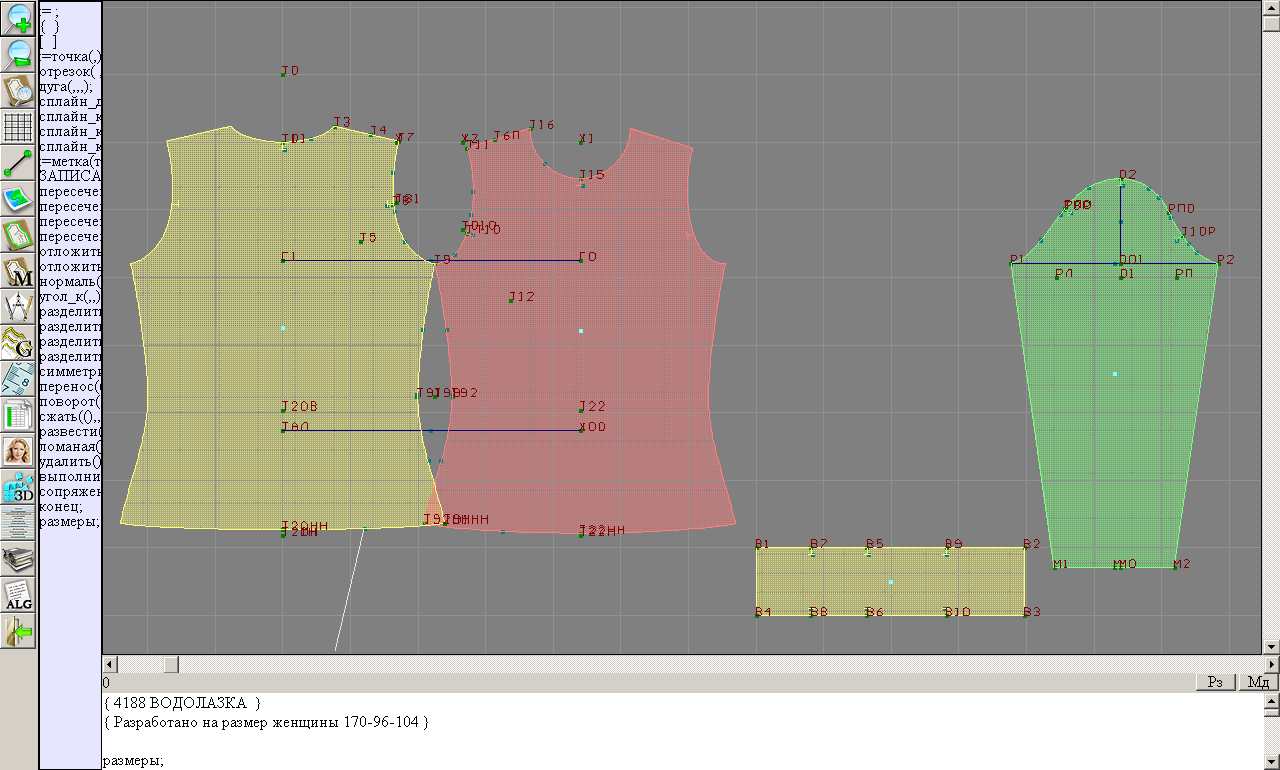This screenshot has width=1280, height=770.
Task: Choose 'размеры;' in the operator list
Action: click(68, 521)
